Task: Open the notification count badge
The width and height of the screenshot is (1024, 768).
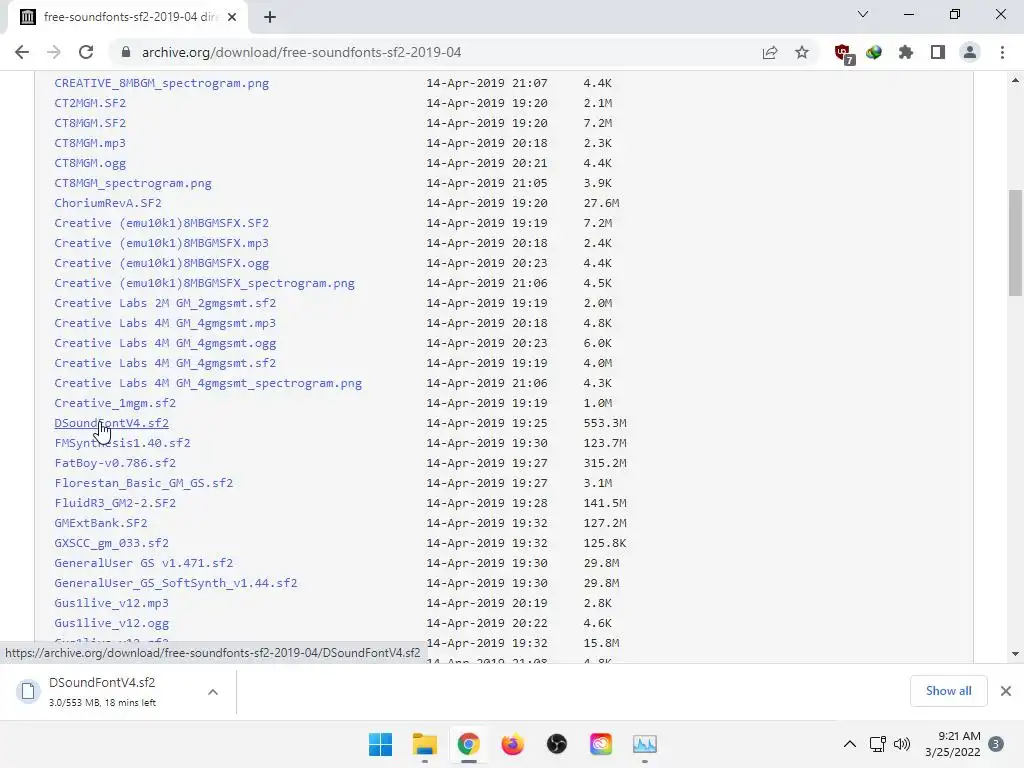Action: pyautogui.click(x=996, y=744)
